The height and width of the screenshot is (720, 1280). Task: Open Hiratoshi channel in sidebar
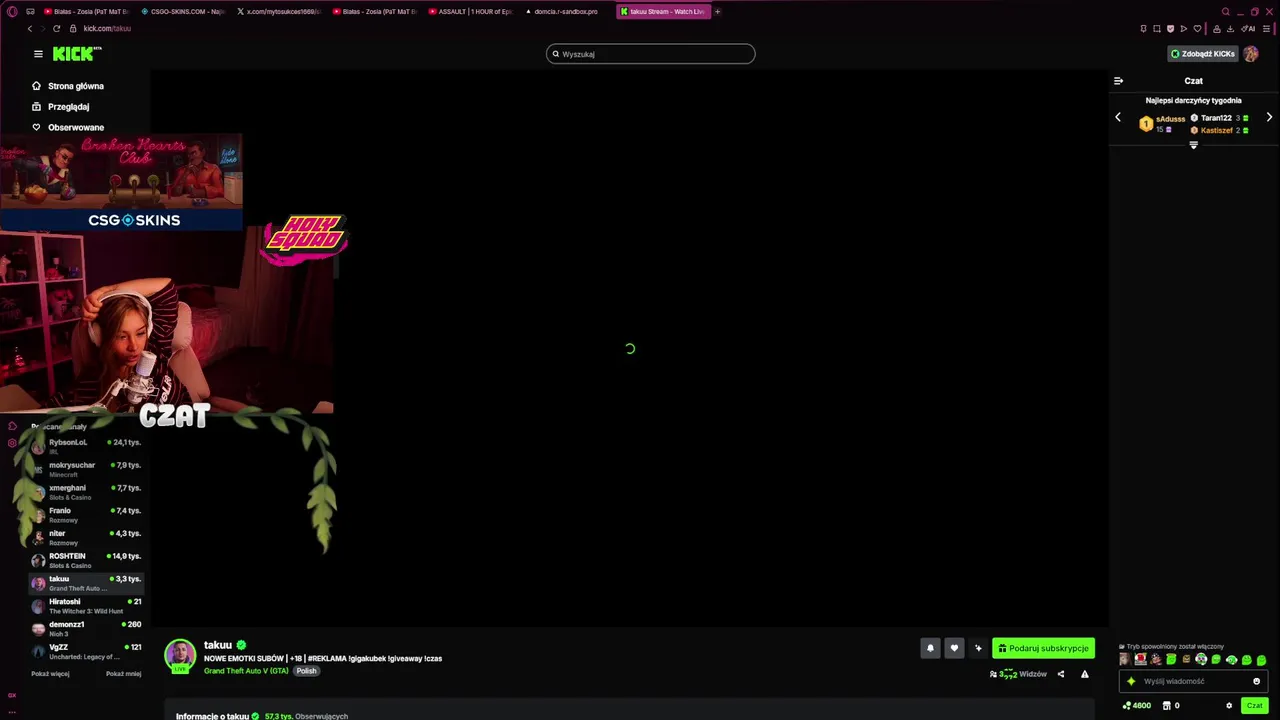(x=86, y=606)
